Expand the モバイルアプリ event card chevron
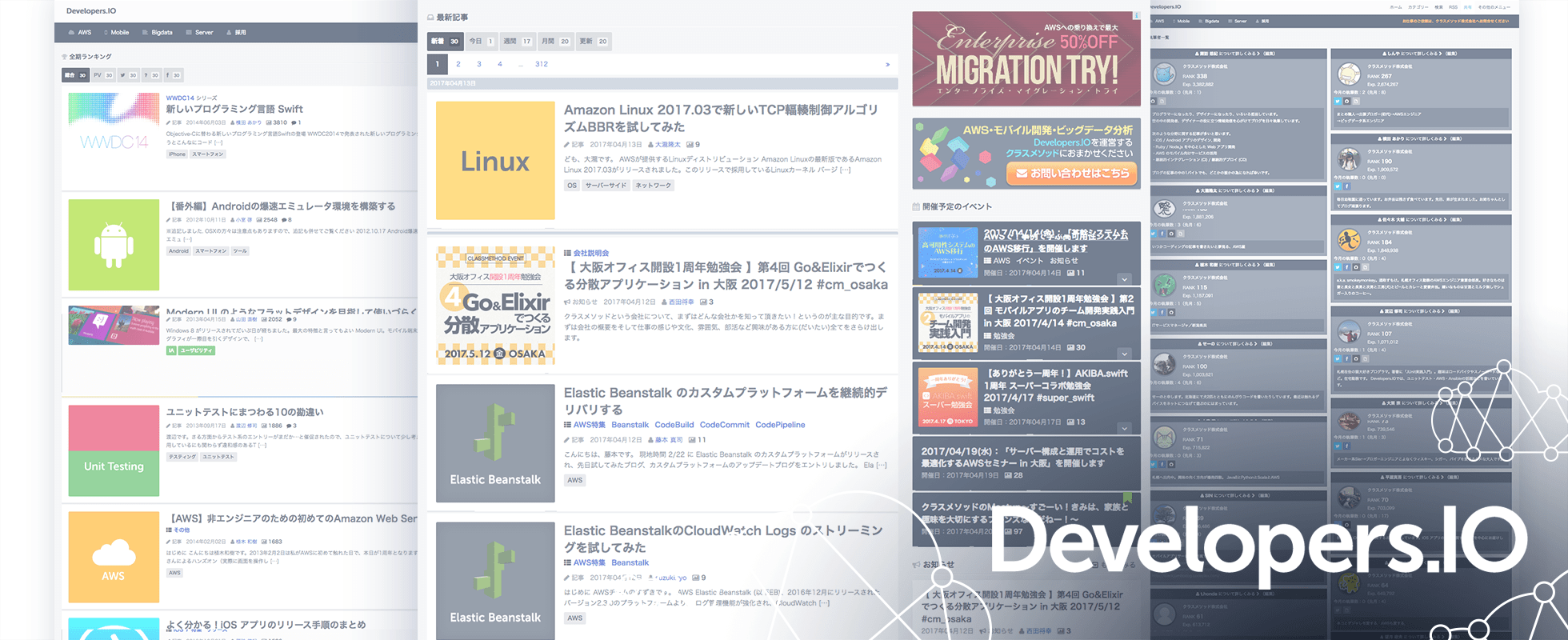Image resolution: width=1568 pixels, height=640 pixels. [1124, 354]
